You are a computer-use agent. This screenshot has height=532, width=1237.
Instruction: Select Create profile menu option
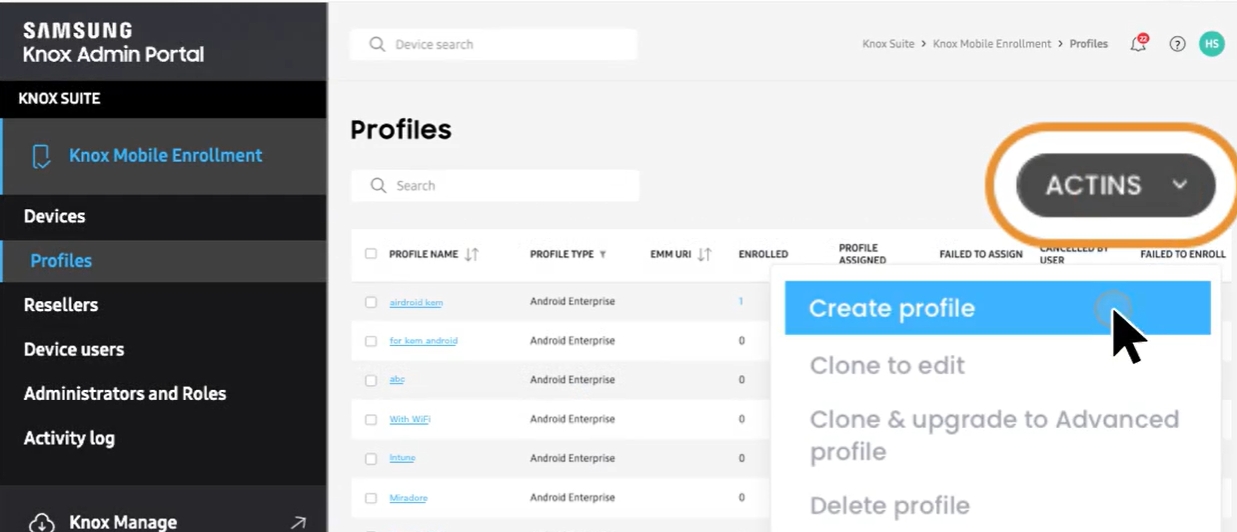click(x=997, y=308)
